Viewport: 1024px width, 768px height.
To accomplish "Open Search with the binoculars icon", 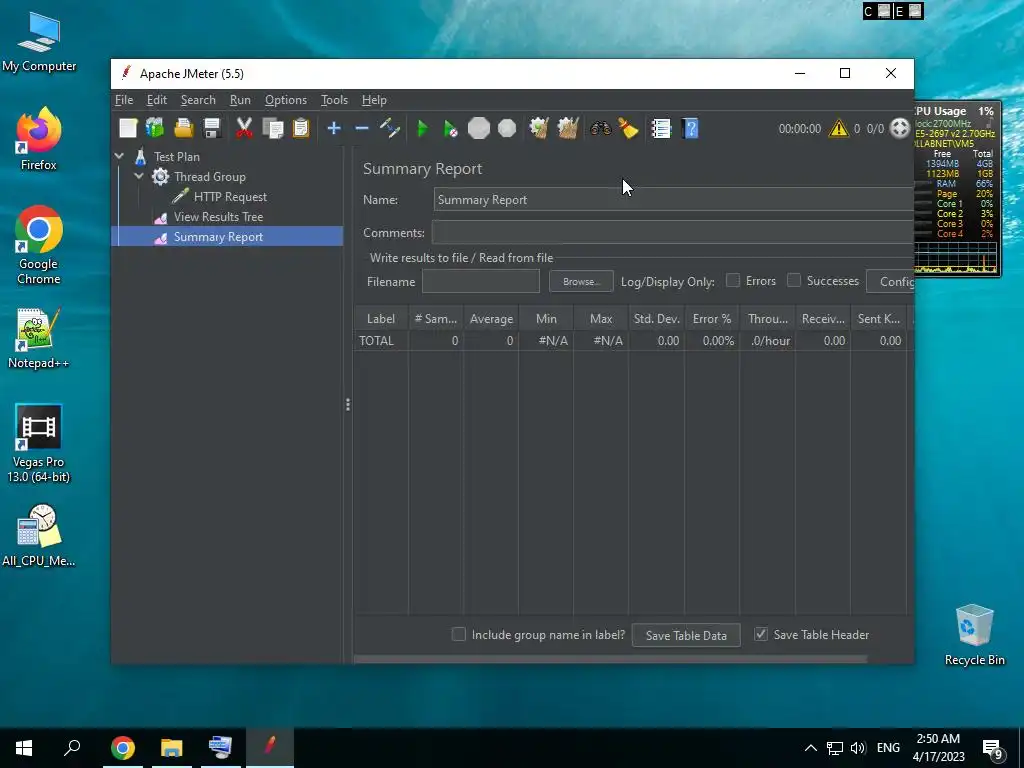I will [600, 128].
